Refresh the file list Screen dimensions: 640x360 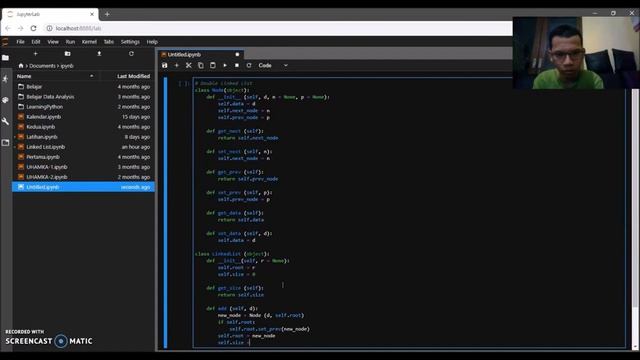[131, 53]
